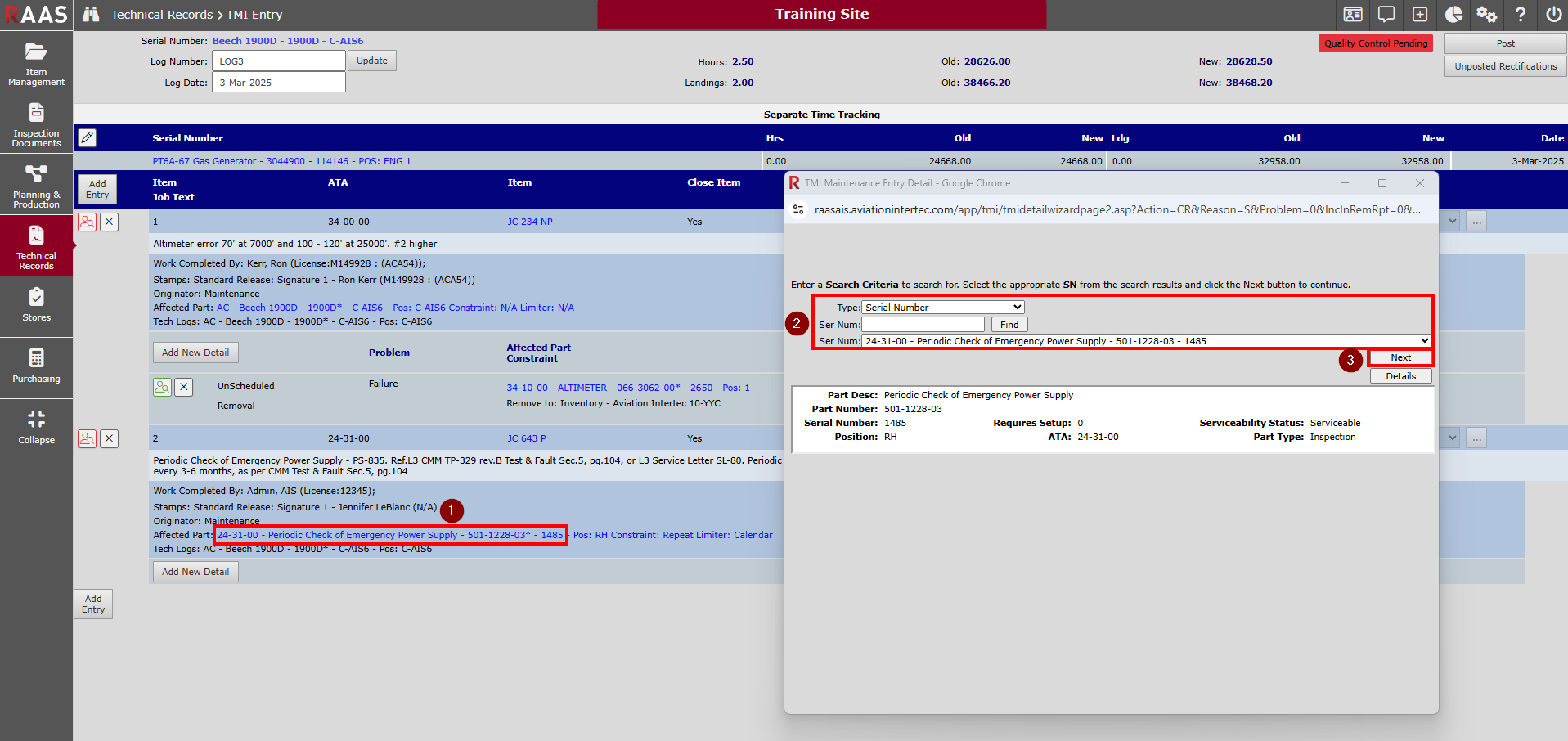1568x741 pixels.
Task: Open Planning & Production in the sidebar
Action: click(36, 186)
